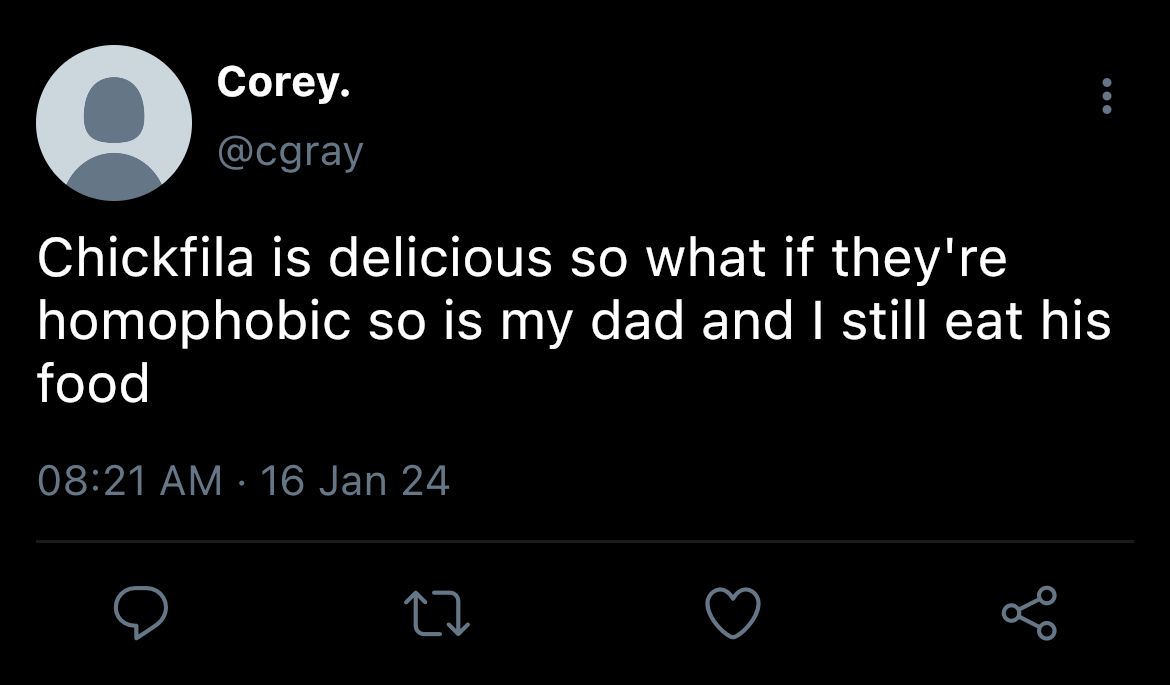Click the 08:21 AM timestamp
The height and width of the screenshot is (685, 1170).
(x=130, y=480)
